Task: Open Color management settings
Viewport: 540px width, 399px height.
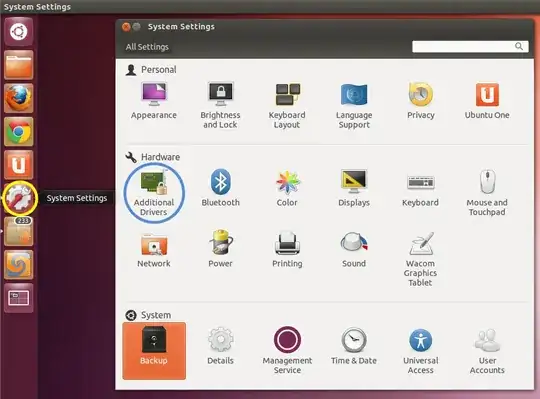Action: click(x=287, y=188)
